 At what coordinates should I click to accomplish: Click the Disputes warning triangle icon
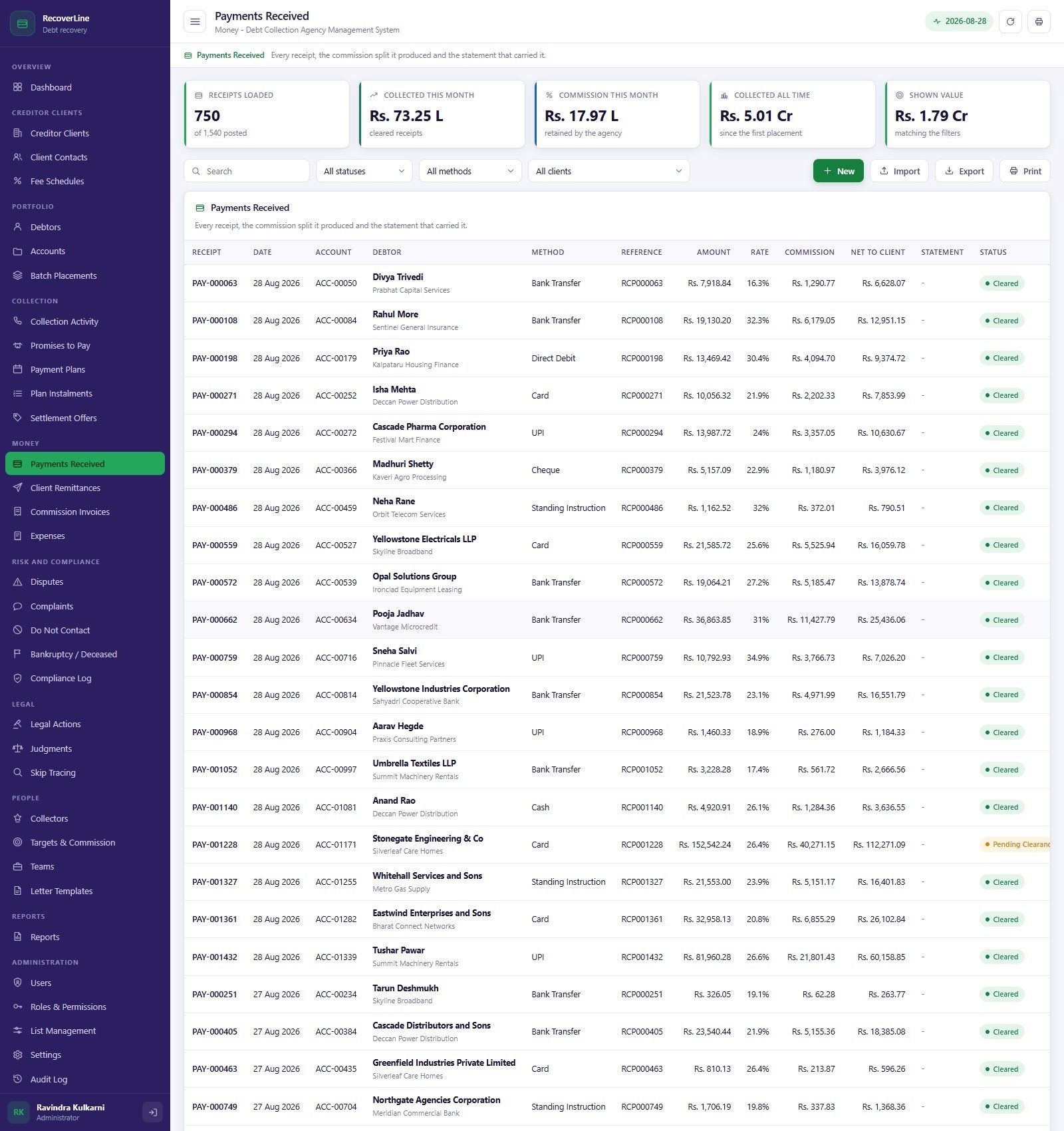[18, 581]
